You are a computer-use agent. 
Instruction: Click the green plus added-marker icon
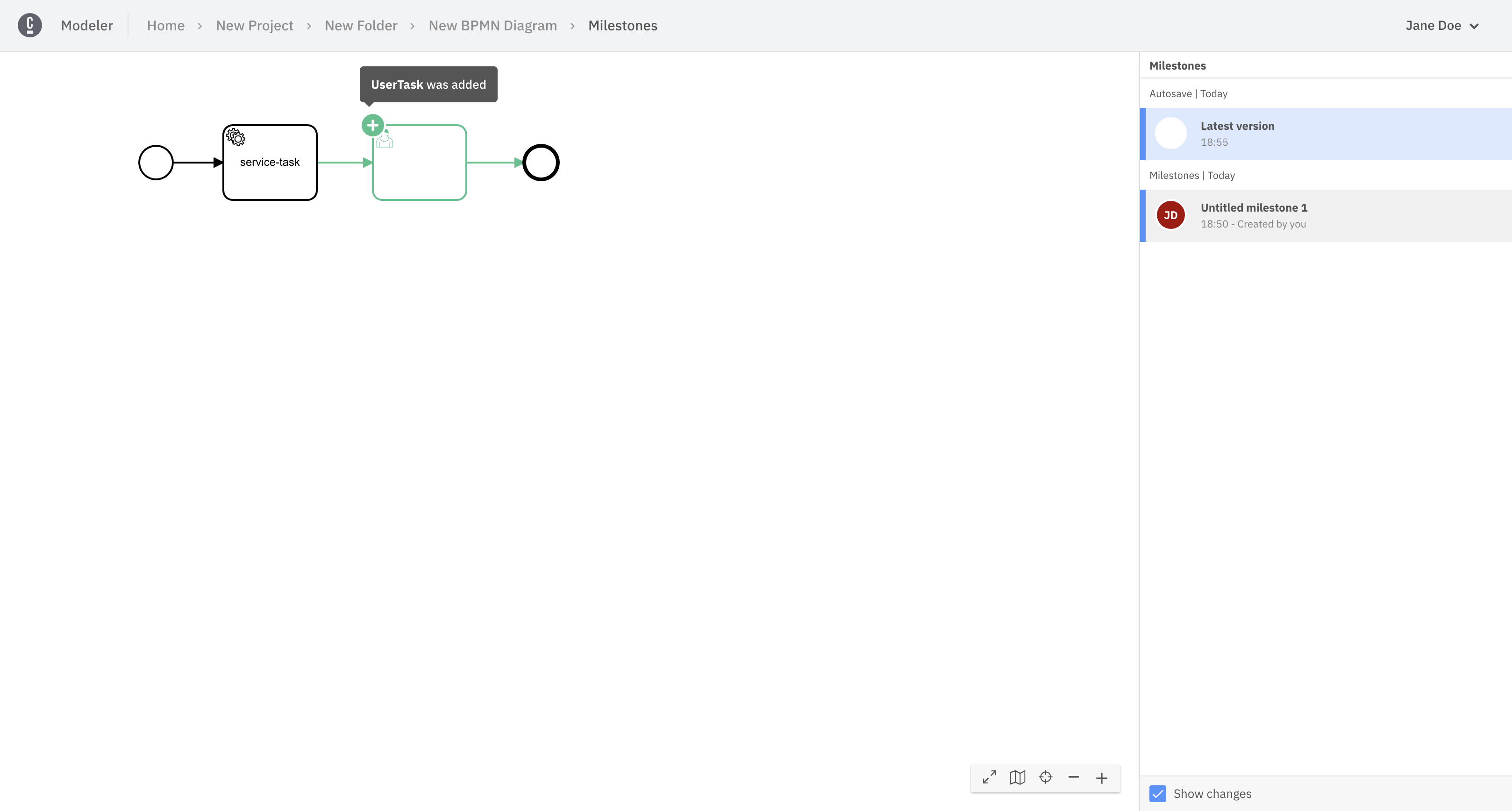(x=373, y=125)
